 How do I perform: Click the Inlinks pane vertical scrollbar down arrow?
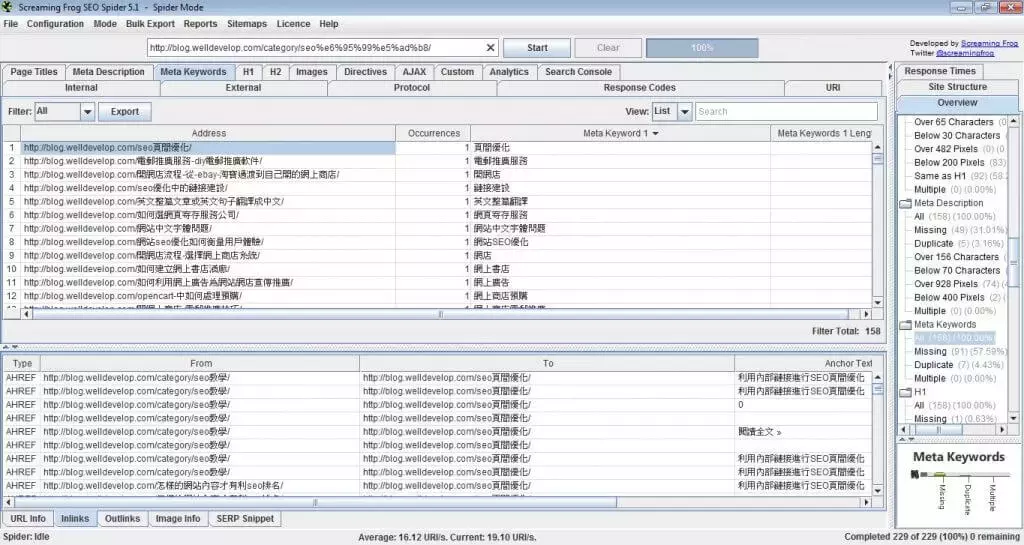878,491
